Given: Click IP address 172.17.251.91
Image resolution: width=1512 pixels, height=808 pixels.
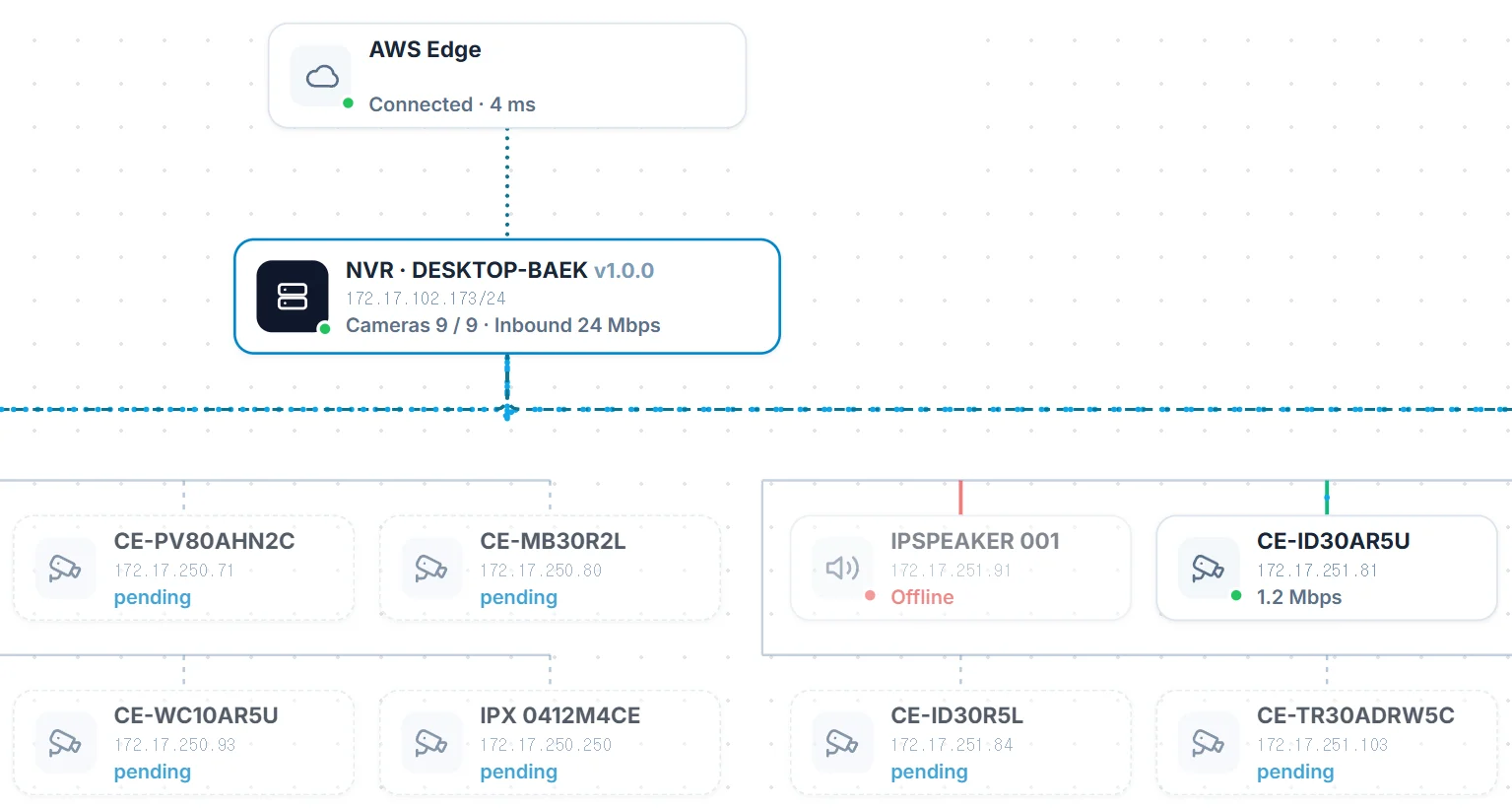Looking at the screenshot, I should point(952,571).
